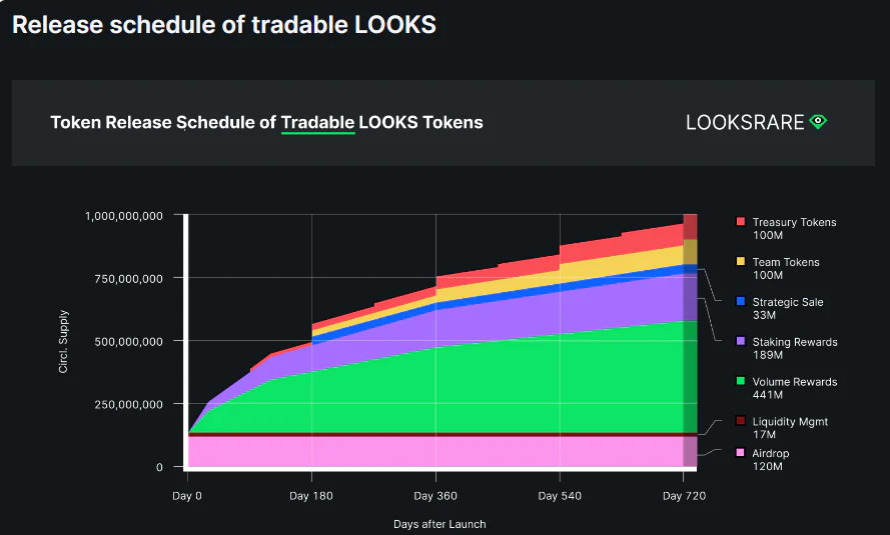Click the underlined word Tradable in chart title
Image resolution: width=890 pixels, height=535 pixels.
click(x=317, y=123)
